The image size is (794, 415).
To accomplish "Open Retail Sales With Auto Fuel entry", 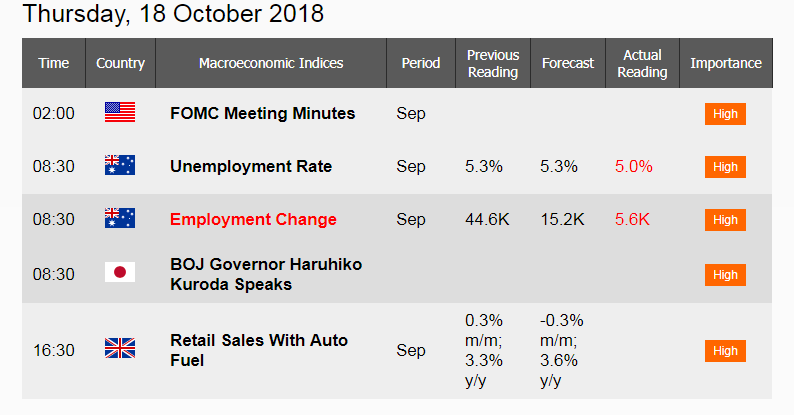I will 259,350.
